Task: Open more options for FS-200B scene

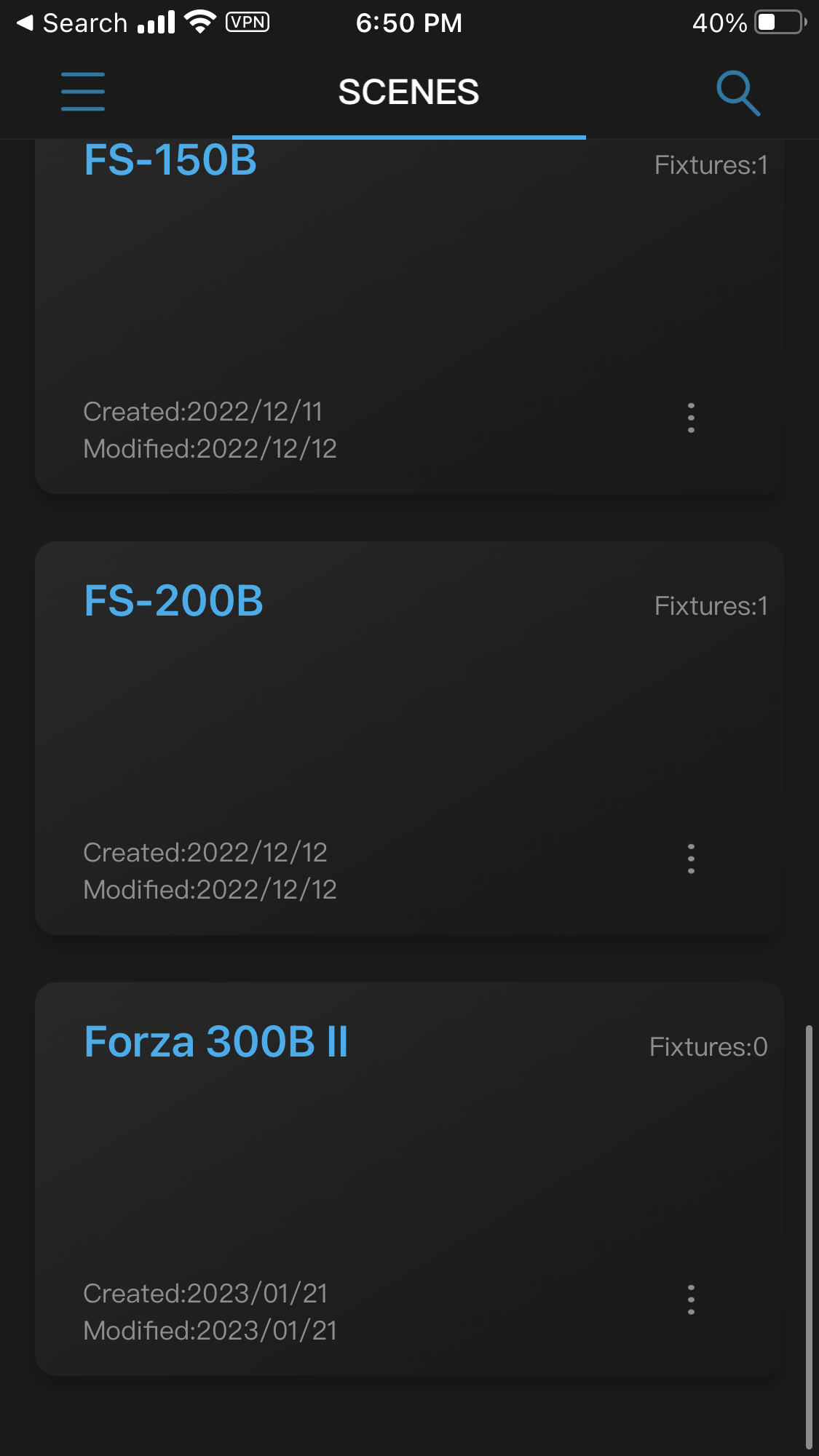Action: [x=691, y=859]
